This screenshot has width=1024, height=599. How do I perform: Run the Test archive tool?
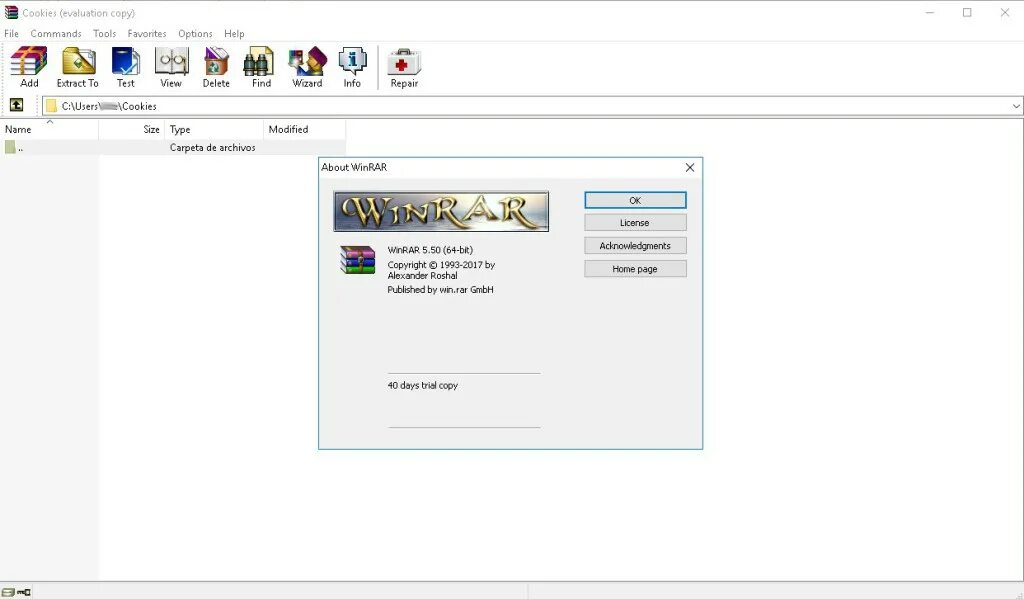(125, 67)
